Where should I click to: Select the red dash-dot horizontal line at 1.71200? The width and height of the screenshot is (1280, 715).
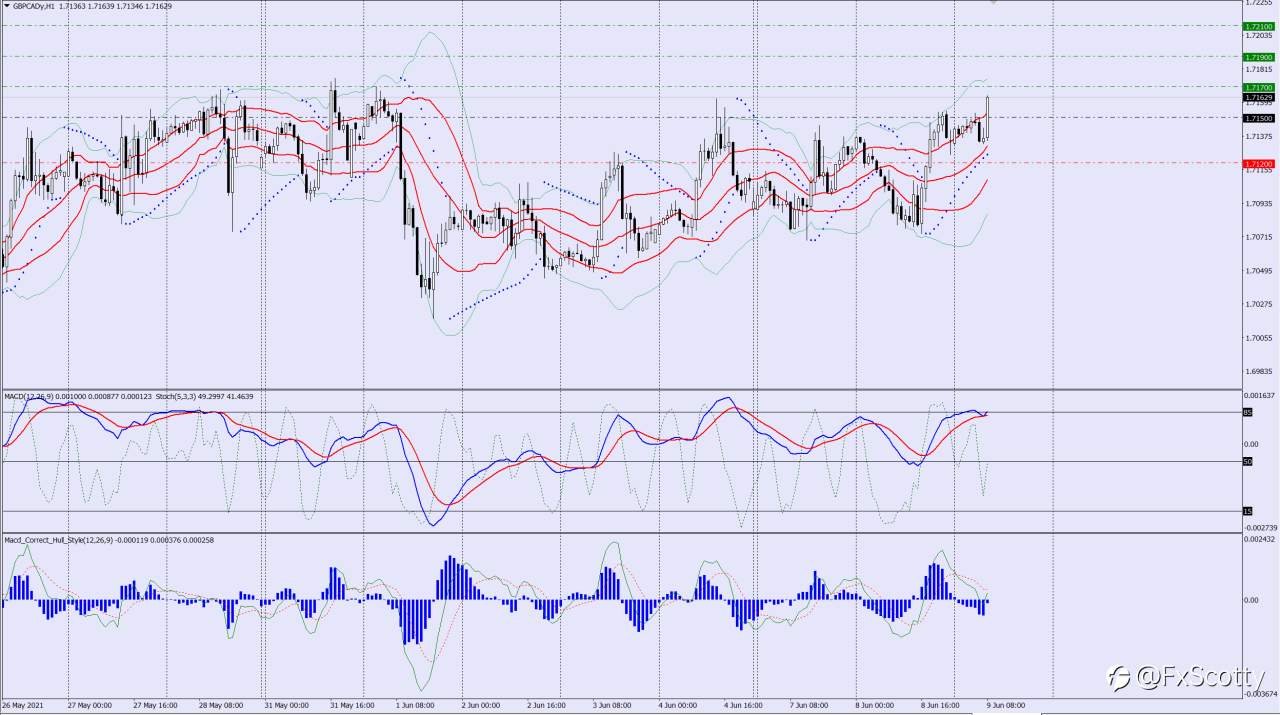pyautogui.click(x=620, y=162)
